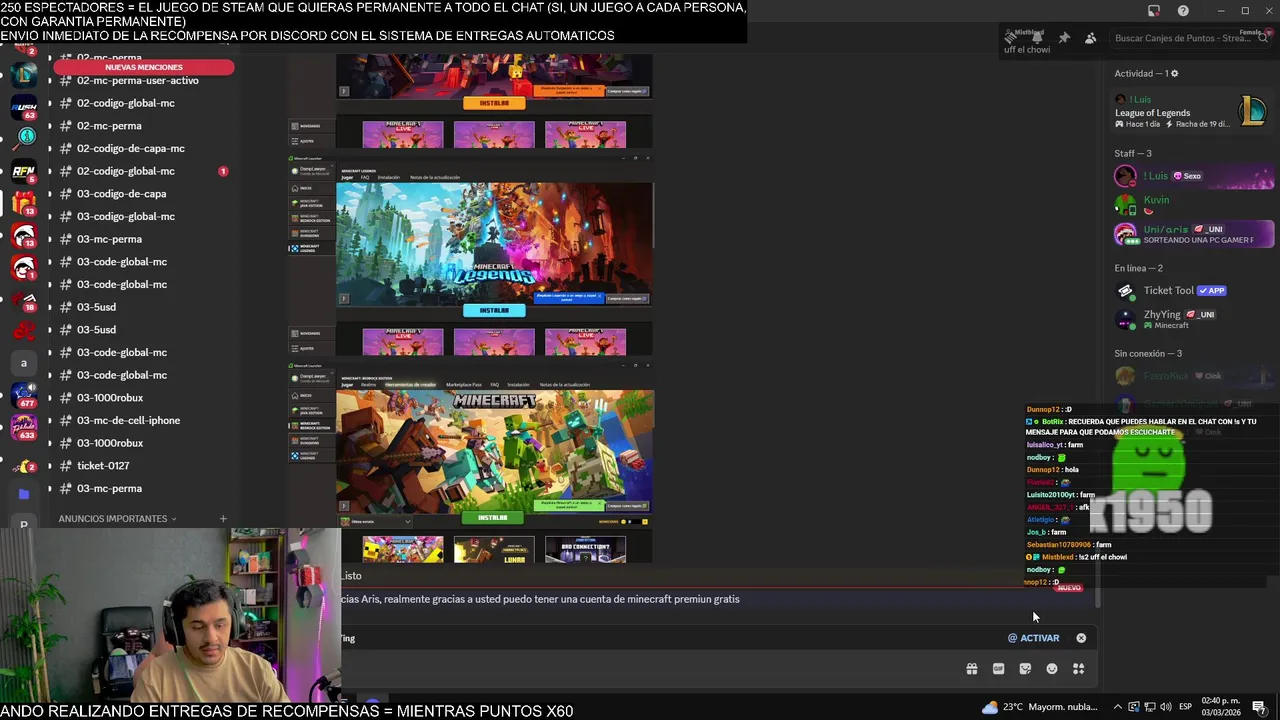Open the sticker picker

(1025, 669)
